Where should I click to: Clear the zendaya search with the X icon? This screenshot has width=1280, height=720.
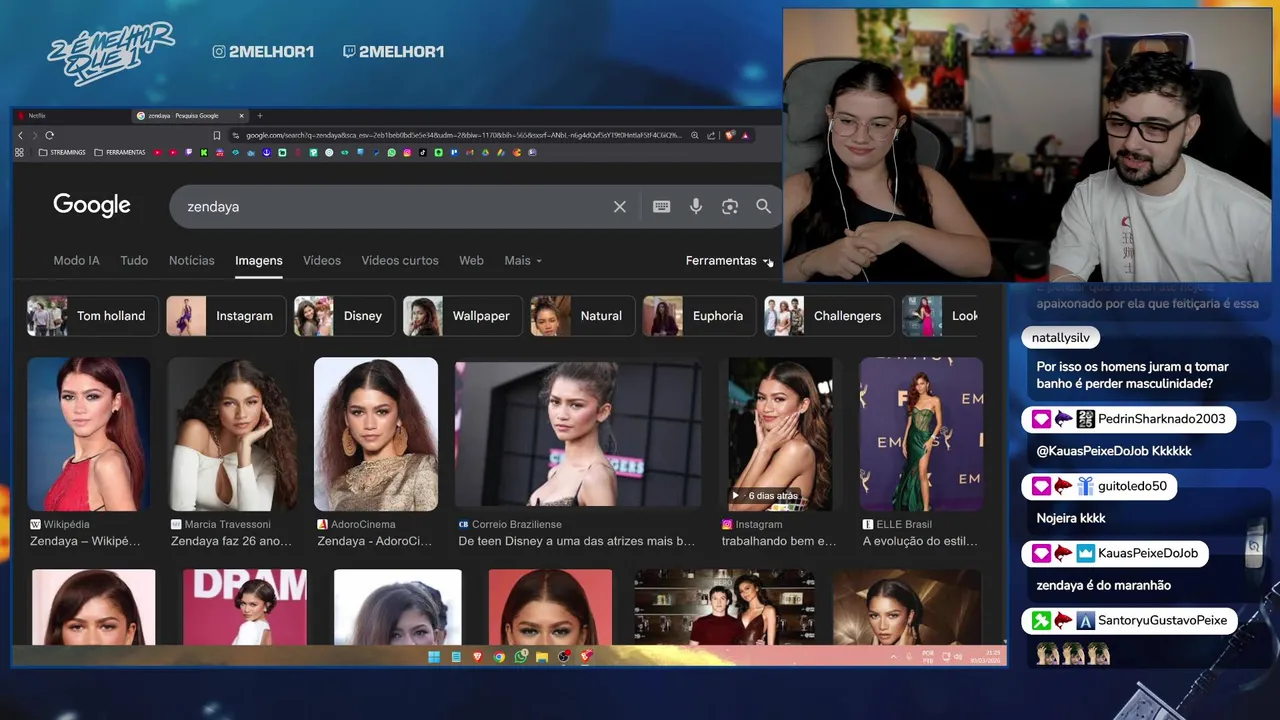(x=620, y=206)
